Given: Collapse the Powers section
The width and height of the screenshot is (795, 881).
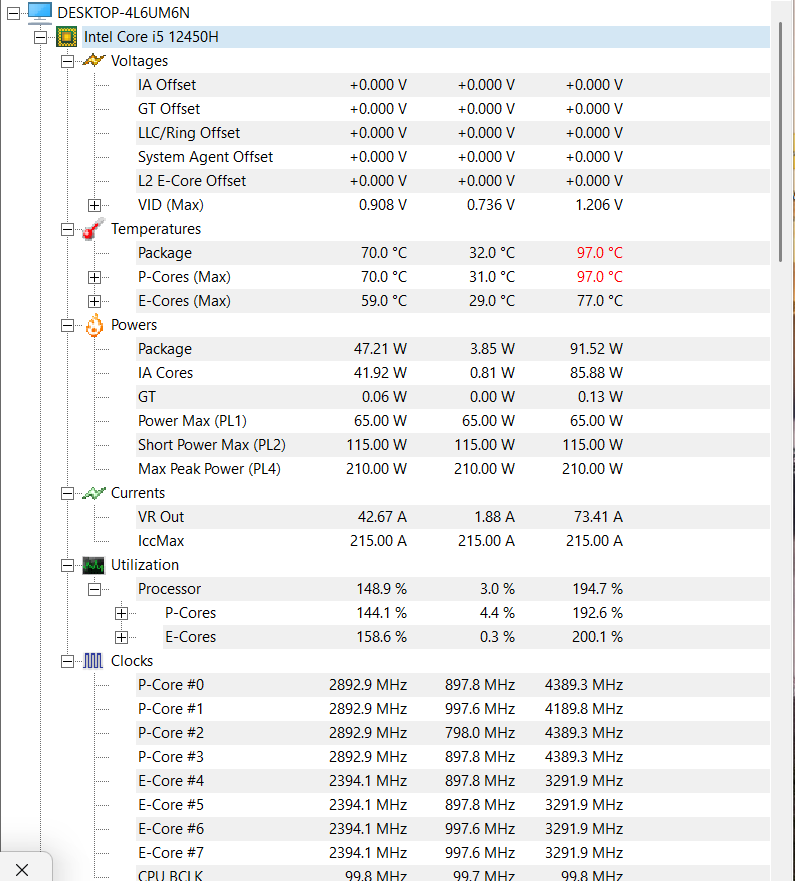Looking at the screenshot, I should [67, 325].
